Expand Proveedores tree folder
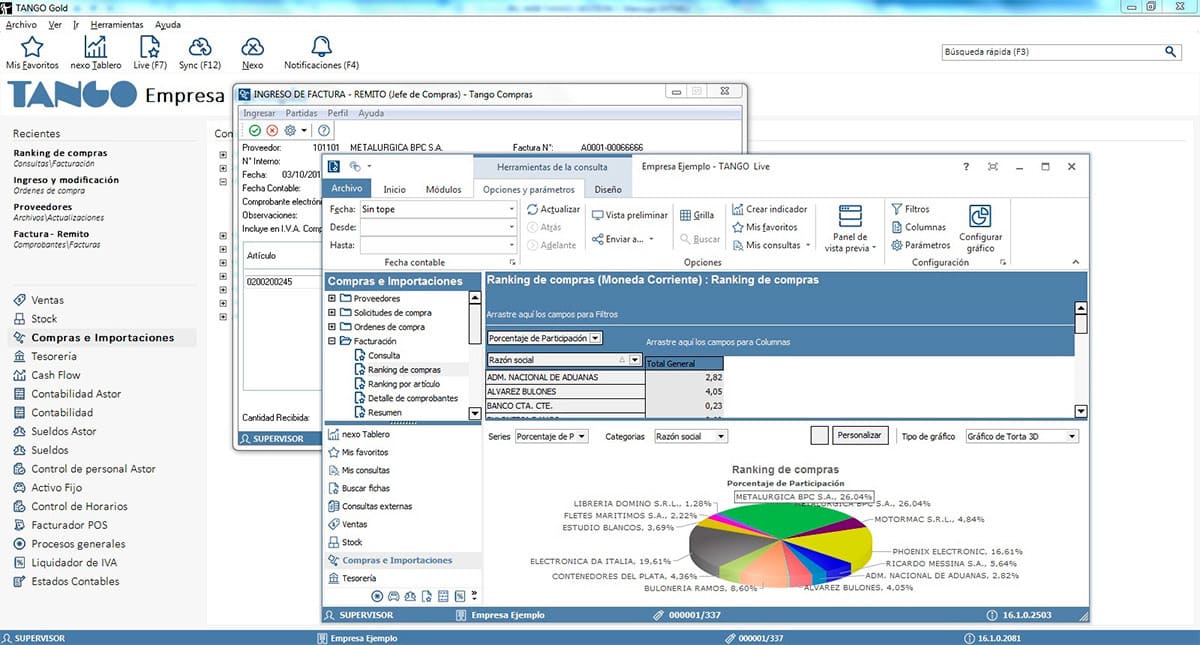This screenshot has height=645, width=1200. pyautogui.click(x=332, y=298)
